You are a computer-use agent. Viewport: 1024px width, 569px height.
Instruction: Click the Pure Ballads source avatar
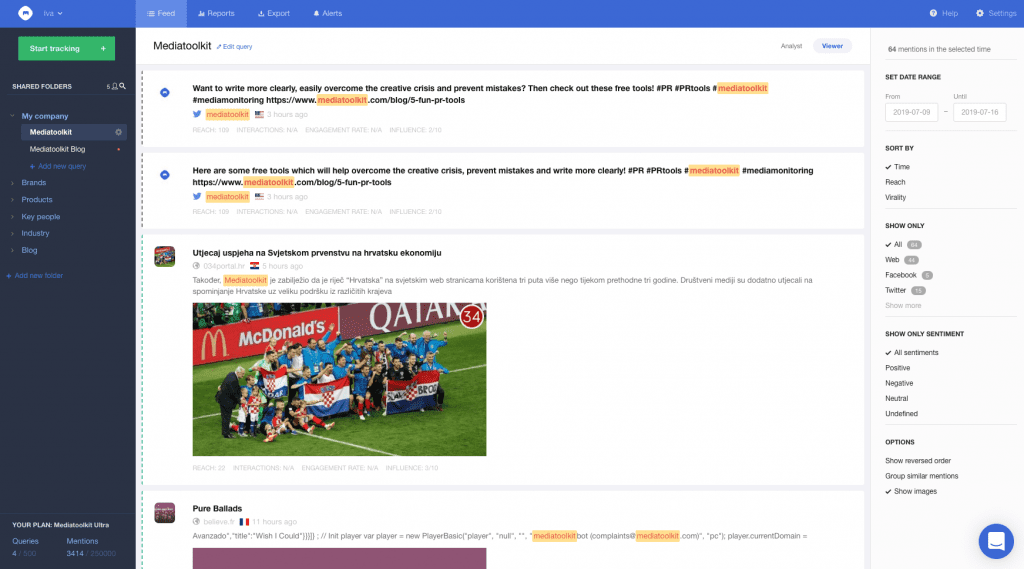(x=165, y=512)
